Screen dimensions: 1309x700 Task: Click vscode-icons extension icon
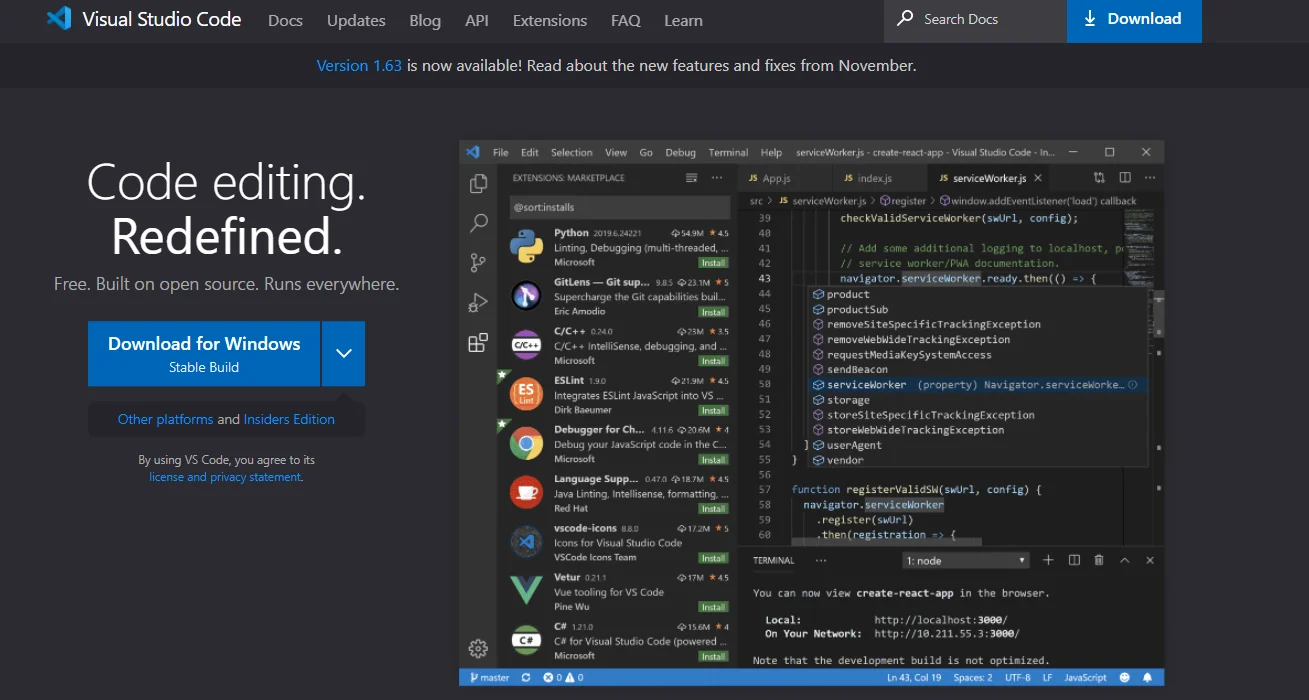tap(526, 542)
